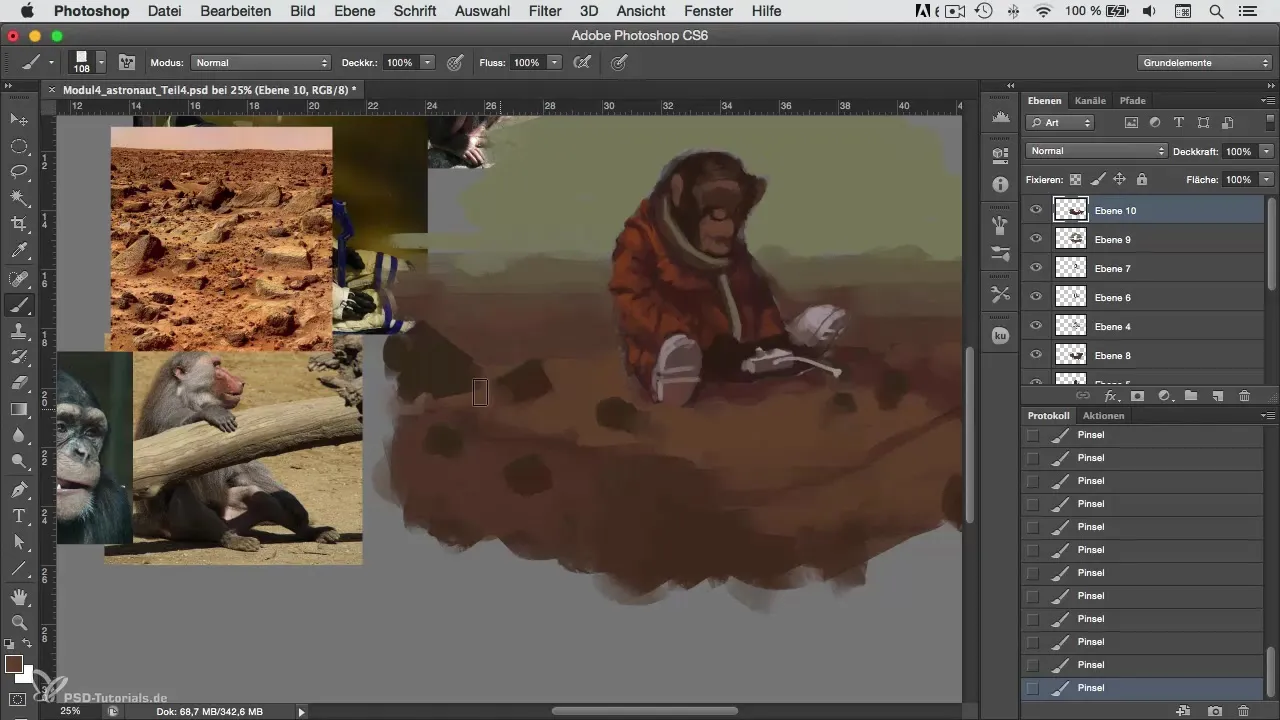The image size is (1280, 720).
Task: Open the Fläche fill dropdown arrow
Action: click(1266, 180)
